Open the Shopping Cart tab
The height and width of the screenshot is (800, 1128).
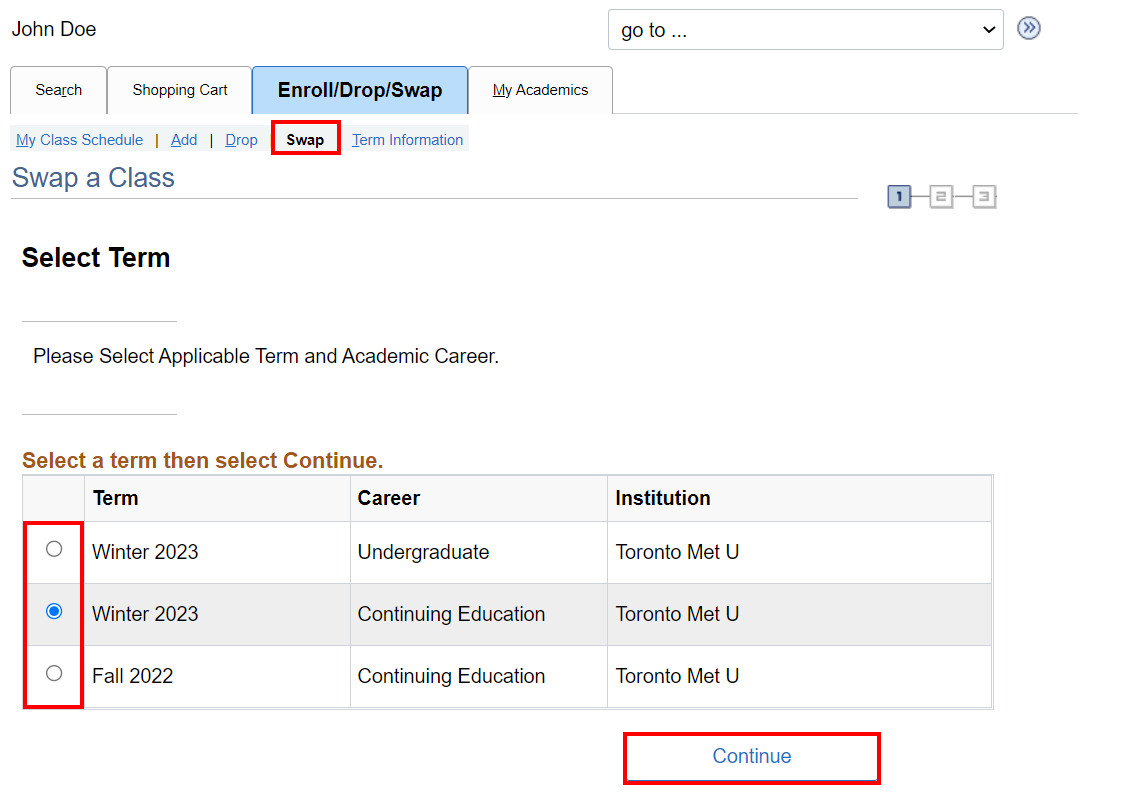click(180, 90)
